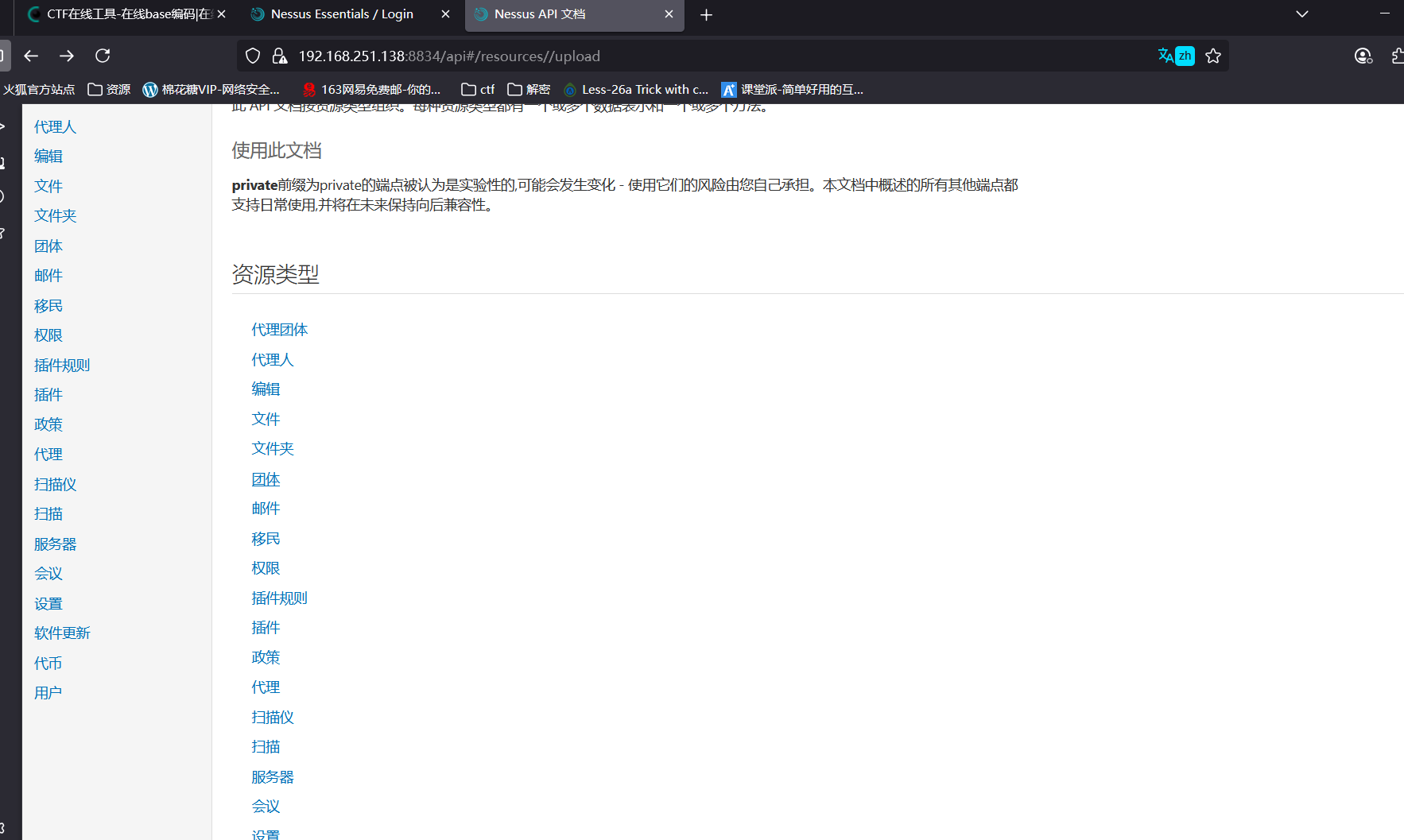Open 插件规则 in the resource types list
The height and width of the screenshot is (840, 1404).
click(280, 598)
